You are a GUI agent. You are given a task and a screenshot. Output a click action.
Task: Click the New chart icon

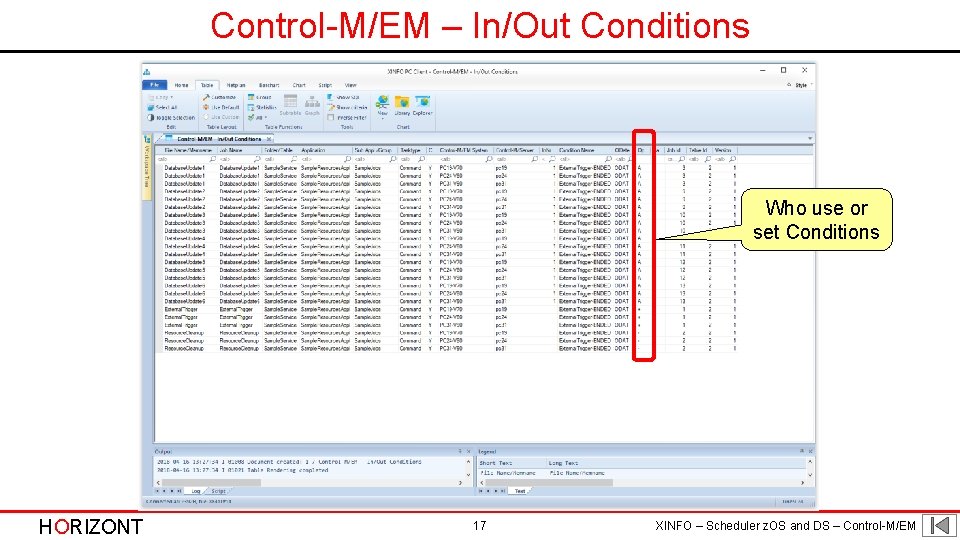point(383,105)
